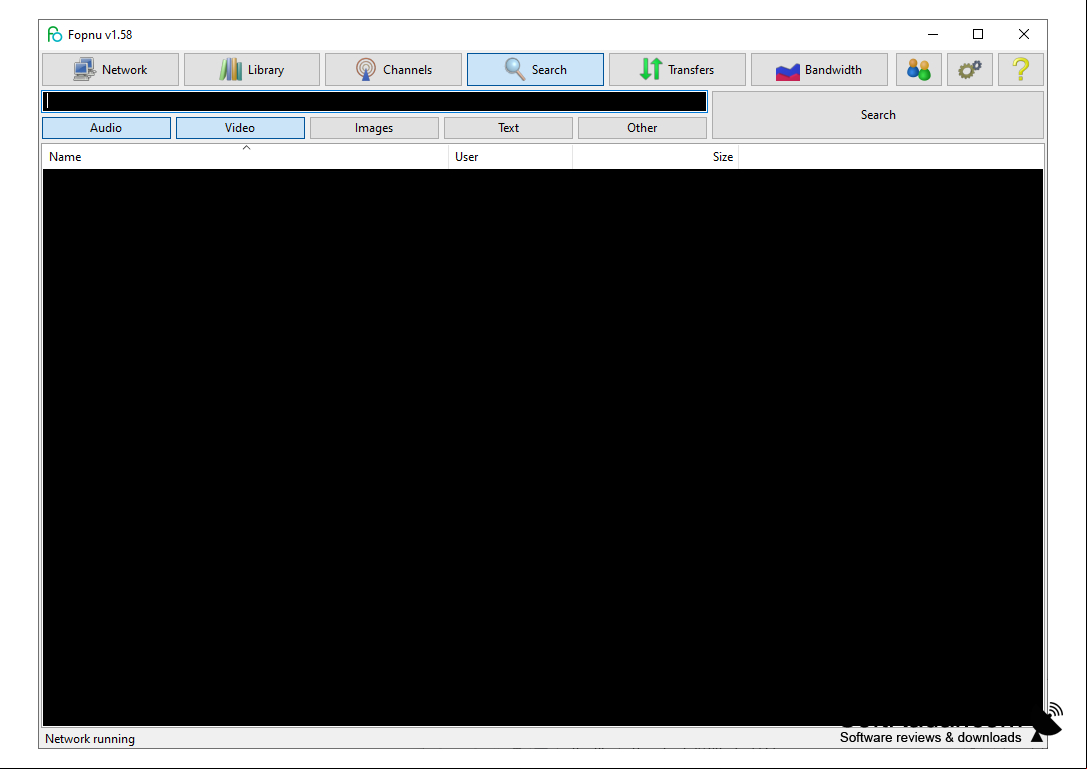This screenshot has height=769, width=1087.
Task: Enable the Text file type filter
Action: point(508,128)
